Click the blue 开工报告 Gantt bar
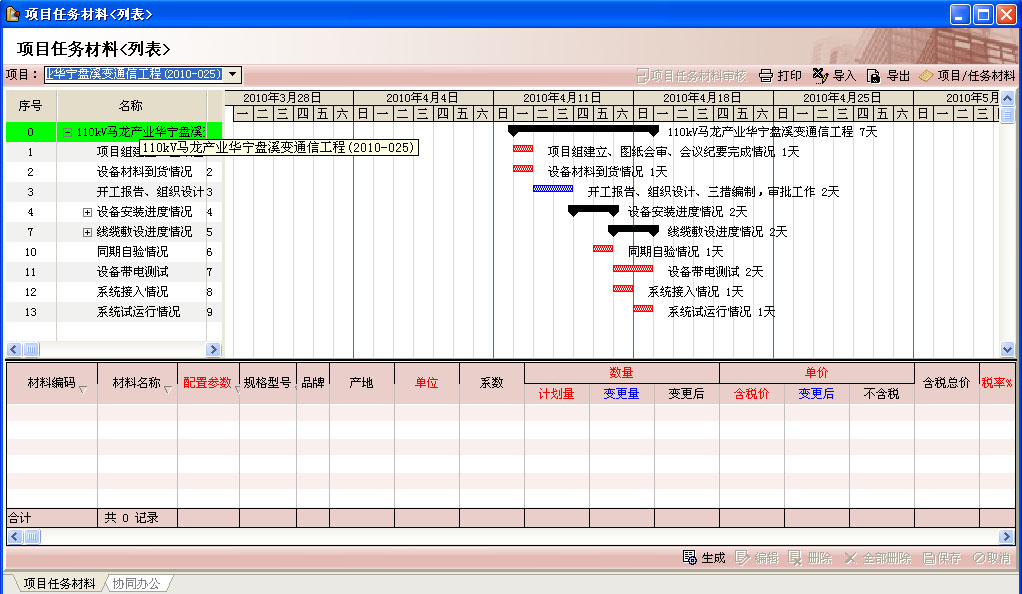Viewport: 1022px width, 594px height. (x=552, y=188)
